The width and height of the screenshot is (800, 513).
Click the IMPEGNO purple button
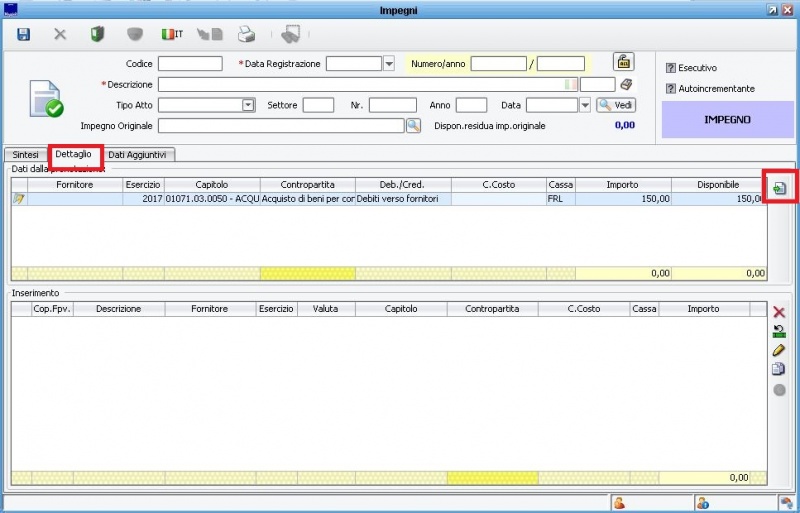tap(727, 119)
